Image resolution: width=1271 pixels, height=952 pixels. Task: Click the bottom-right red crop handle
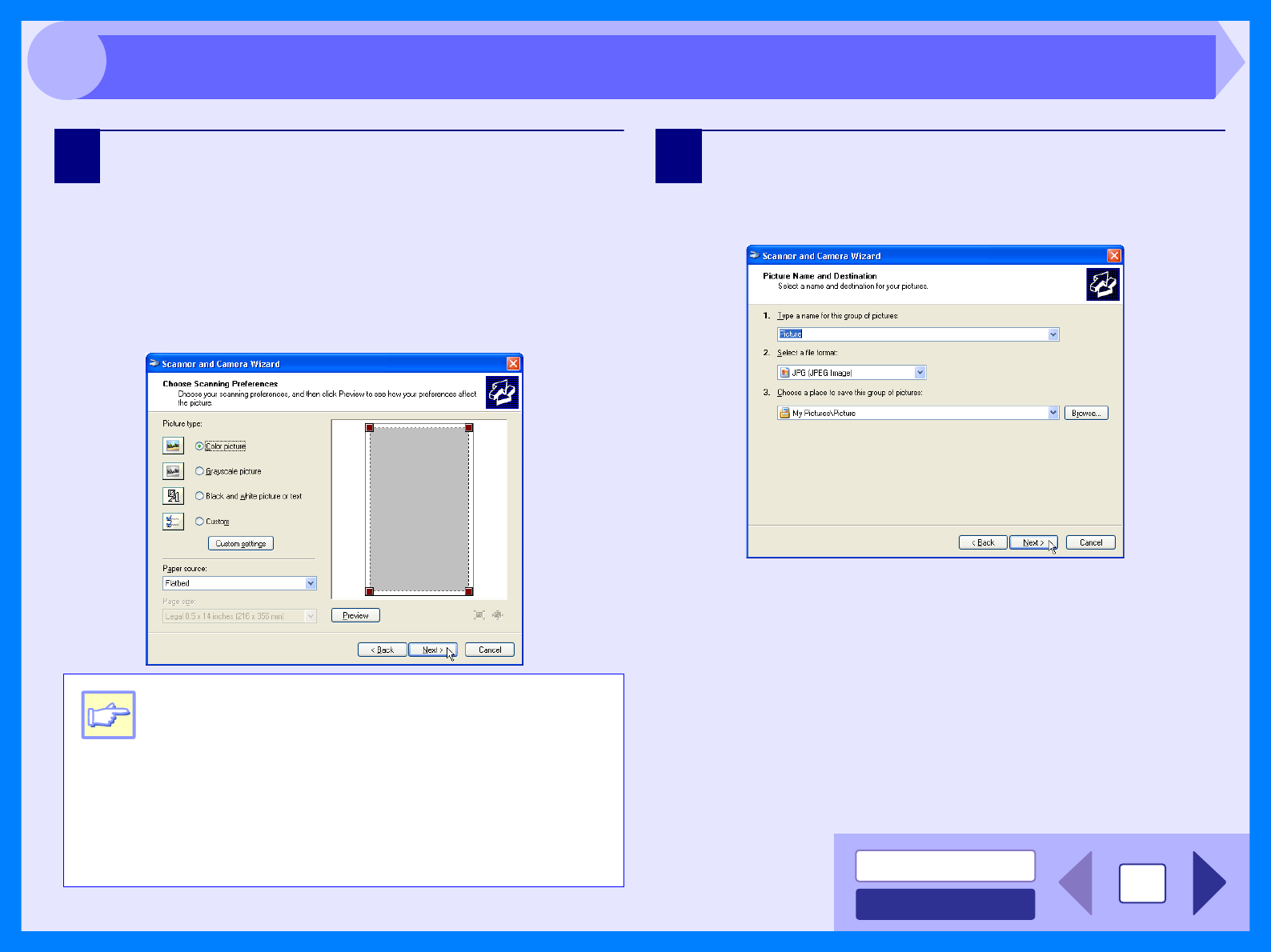pyautogui.click(x=469, y=591)
